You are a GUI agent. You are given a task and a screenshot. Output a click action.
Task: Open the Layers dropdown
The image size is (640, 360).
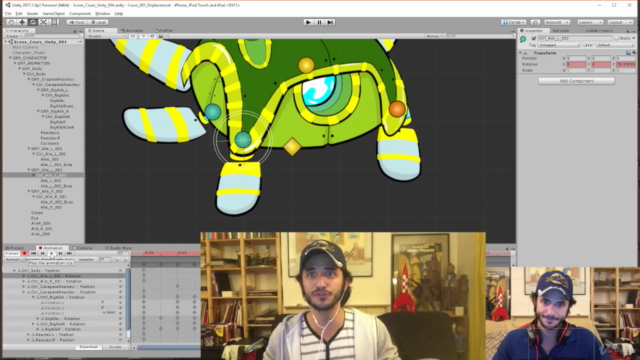590,22
